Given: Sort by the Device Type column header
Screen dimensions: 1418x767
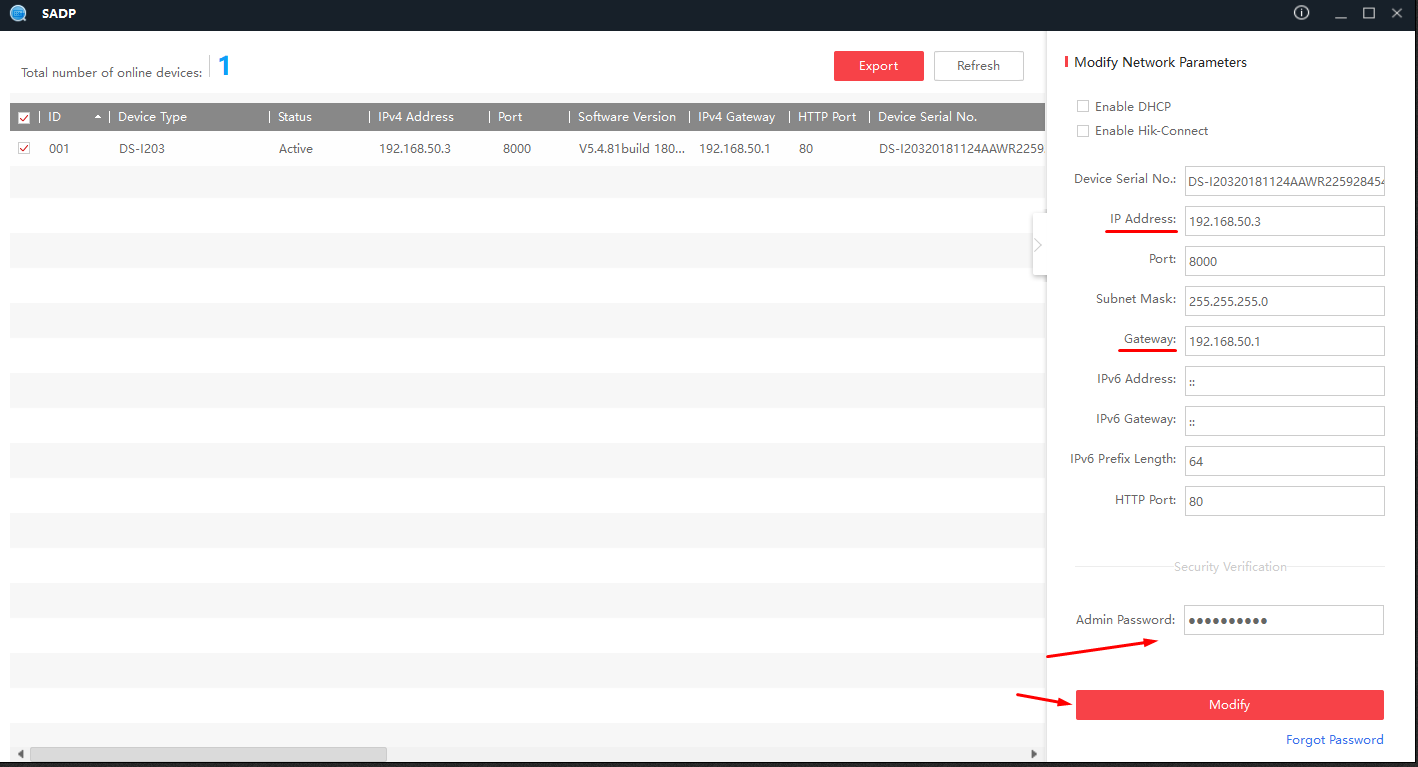Looking at the screenshot, I should [x=152, y=117].
